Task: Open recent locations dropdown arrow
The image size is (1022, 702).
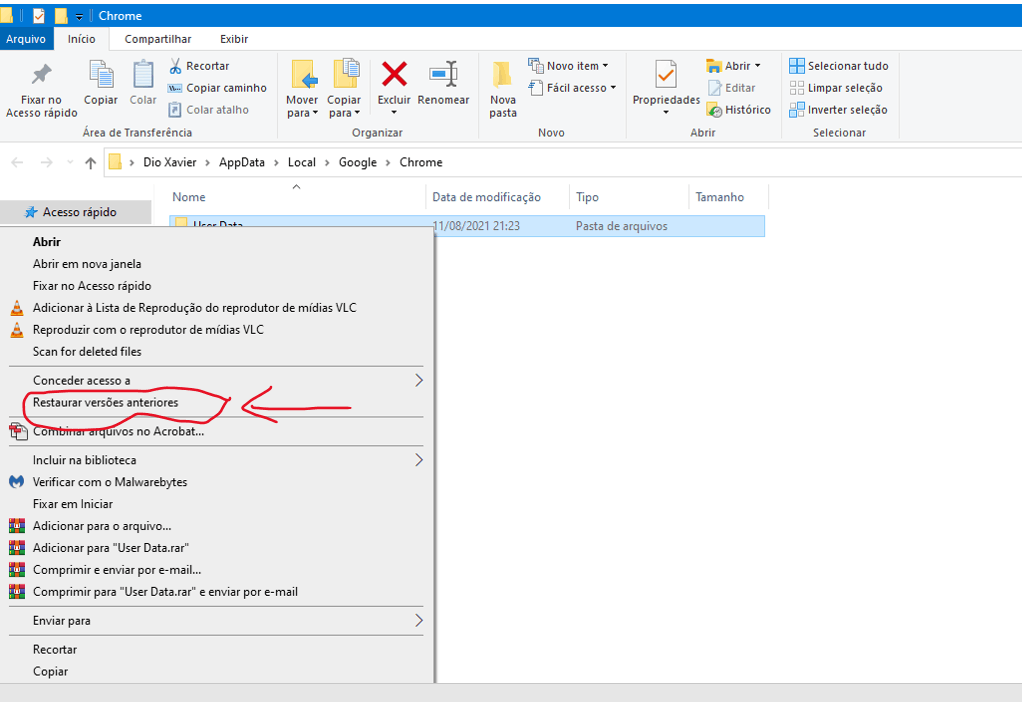Action: pos(70,162)
